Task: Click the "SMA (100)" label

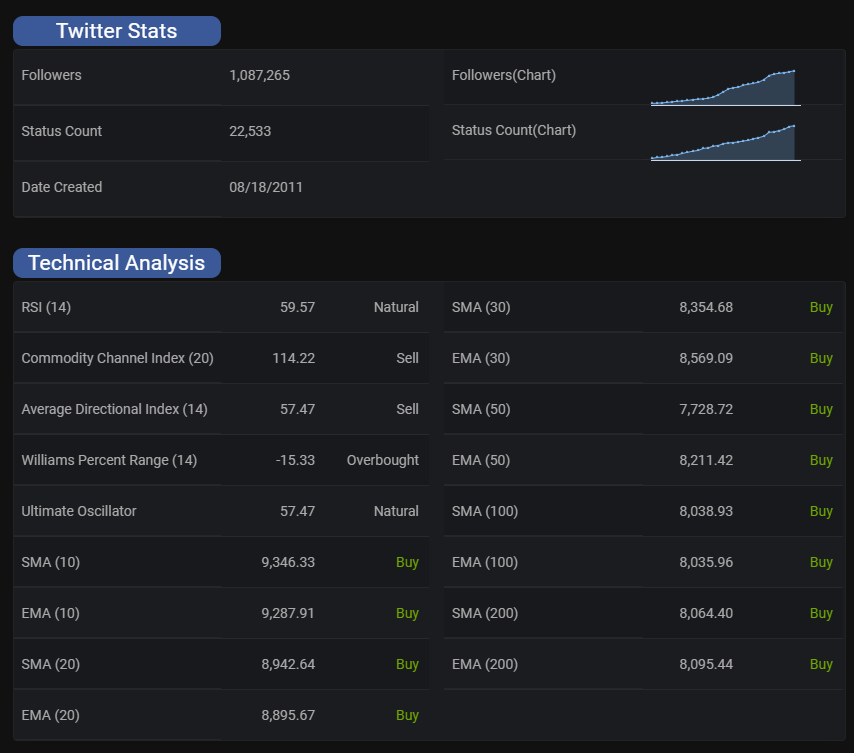Action: tap(485, 511)
